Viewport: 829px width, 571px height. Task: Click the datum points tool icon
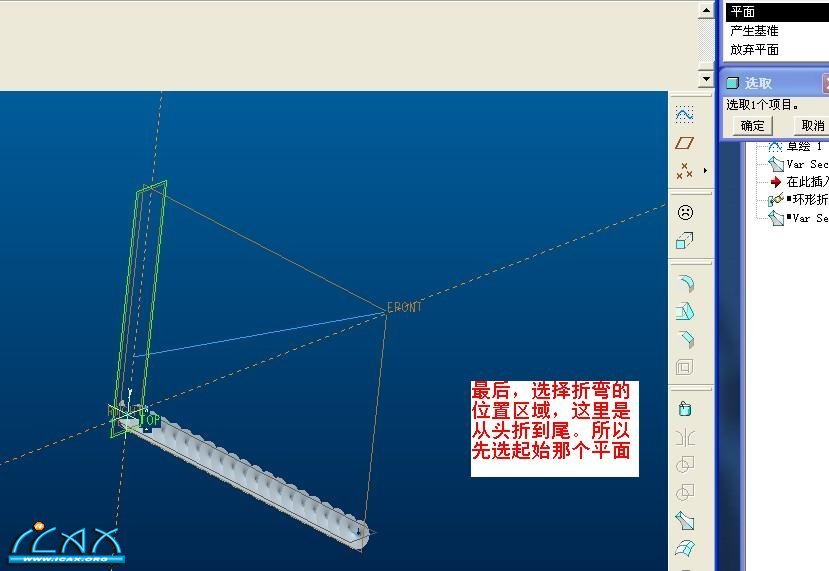pyautogui.click(x=684, y=171)
